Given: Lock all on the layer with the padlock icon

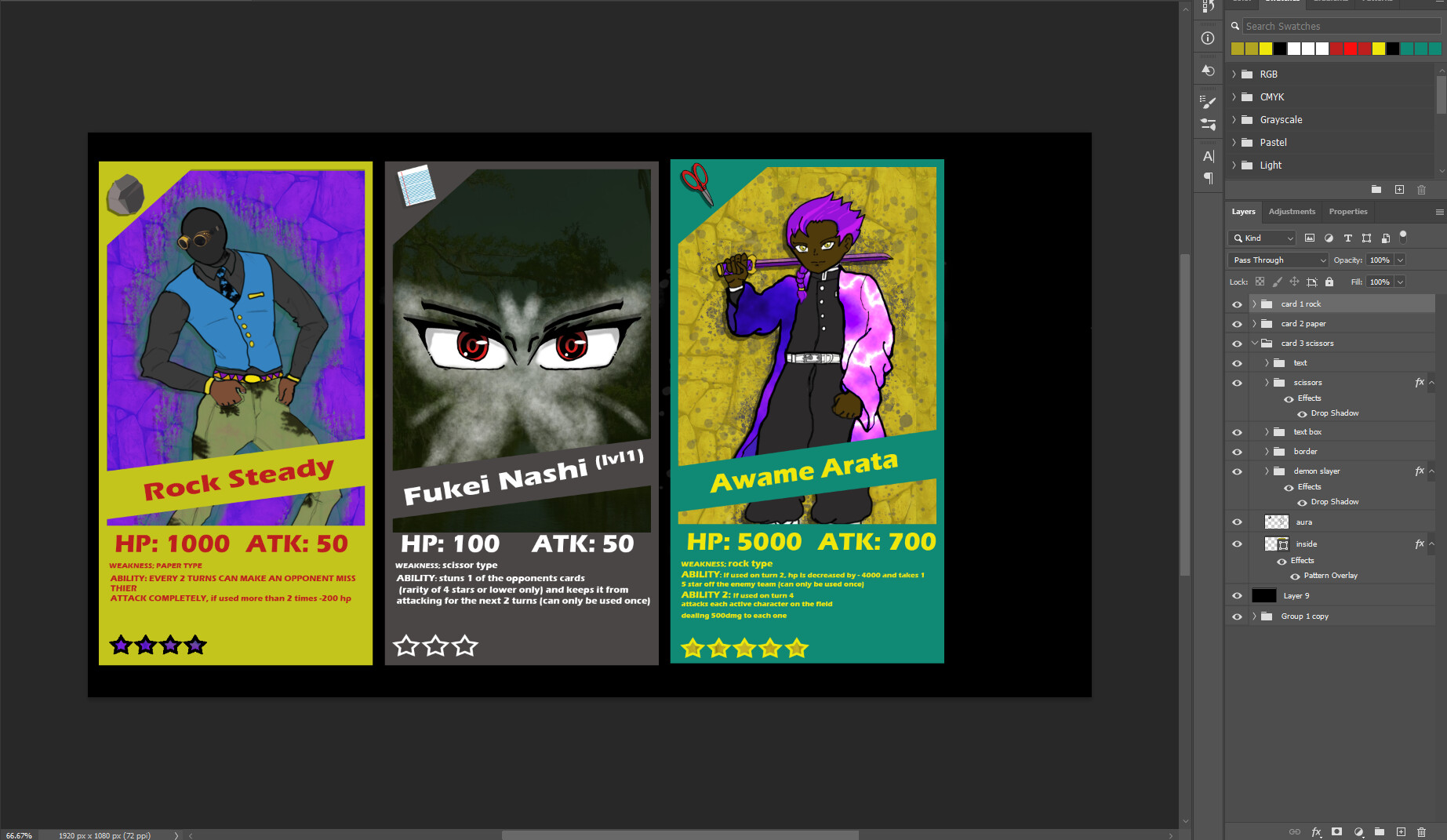Looking at the screenshot, I should point(1330,282).
